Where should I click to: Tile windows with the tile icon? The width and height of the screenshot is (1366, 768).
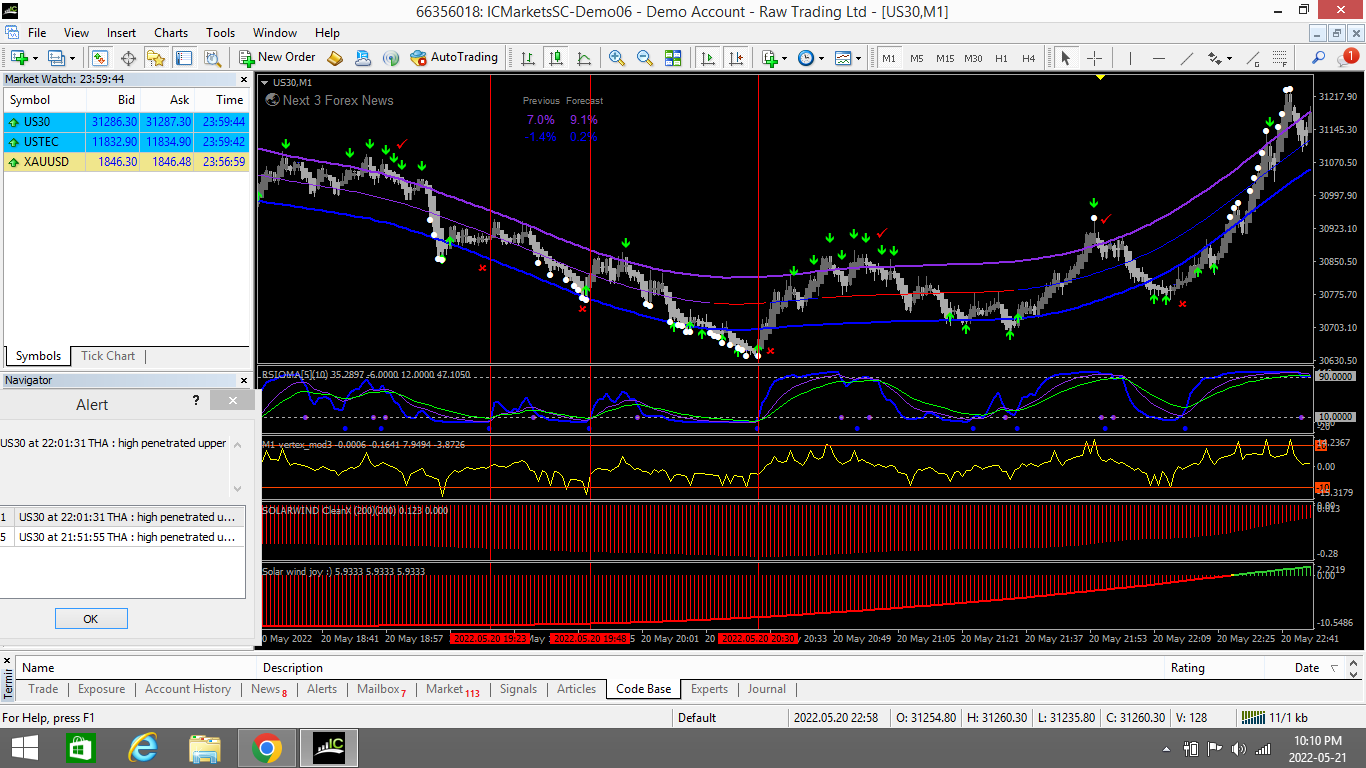point(673,58)
